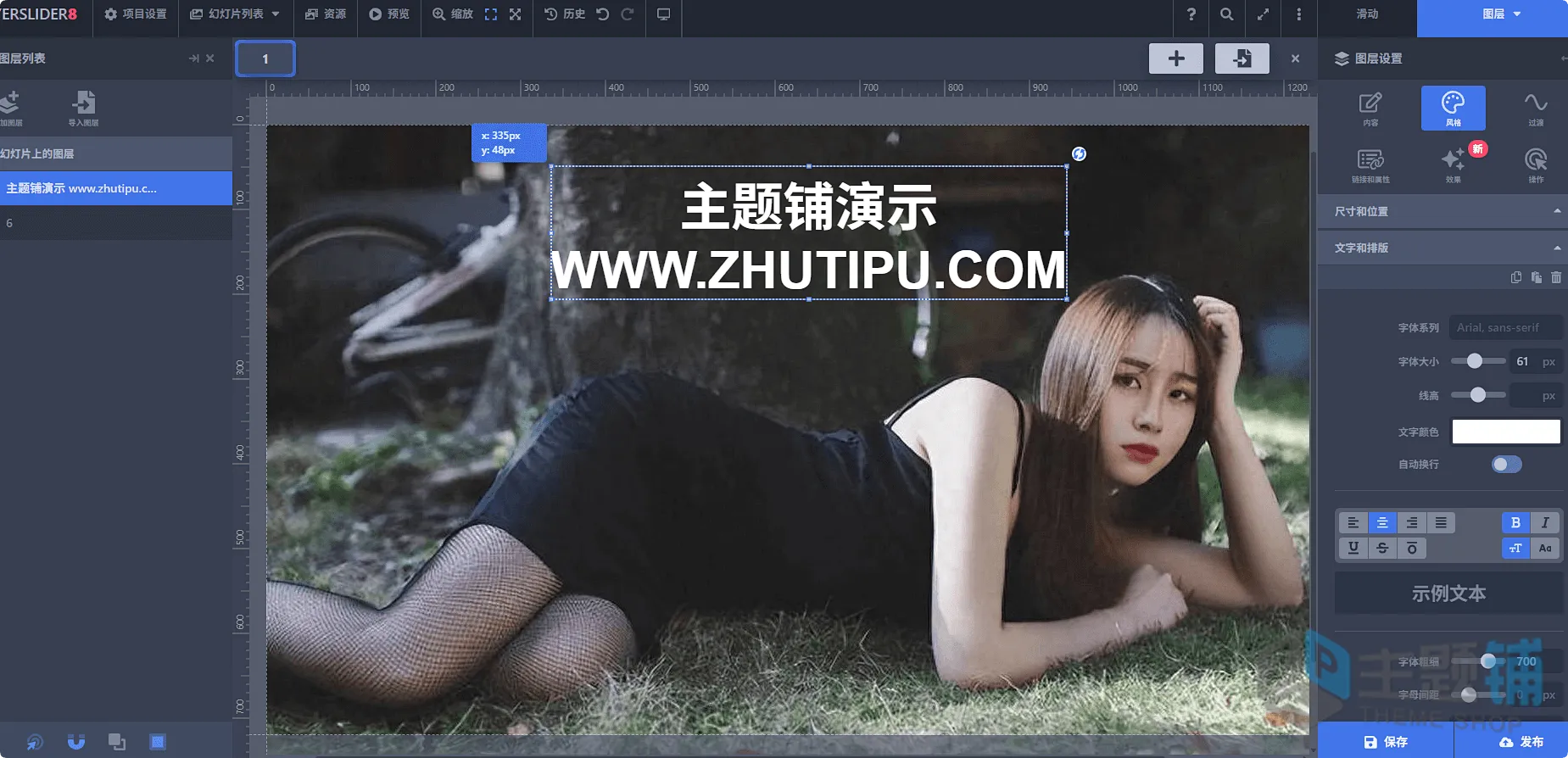
Task: Click the copy style icon
Action: 1516,277
